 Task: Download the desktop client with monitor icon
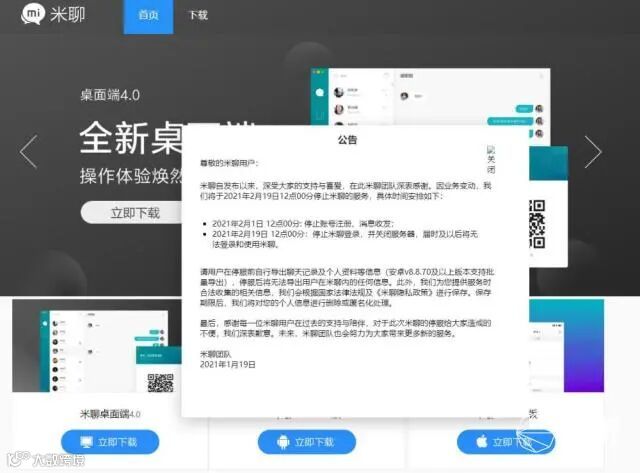110,442
